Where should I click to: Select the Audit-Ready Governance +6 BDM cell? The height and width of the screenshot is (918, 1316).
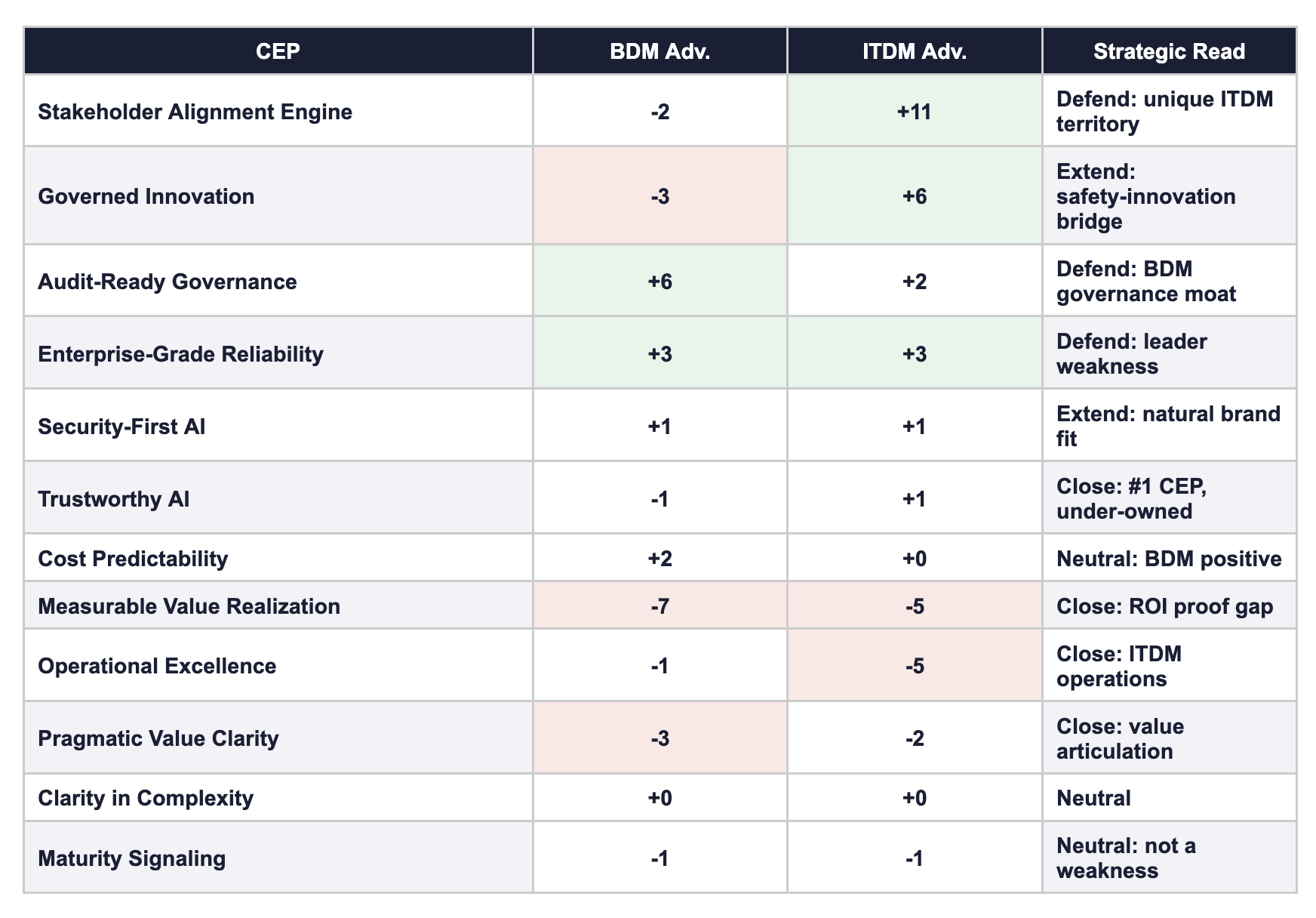[660, 282]
